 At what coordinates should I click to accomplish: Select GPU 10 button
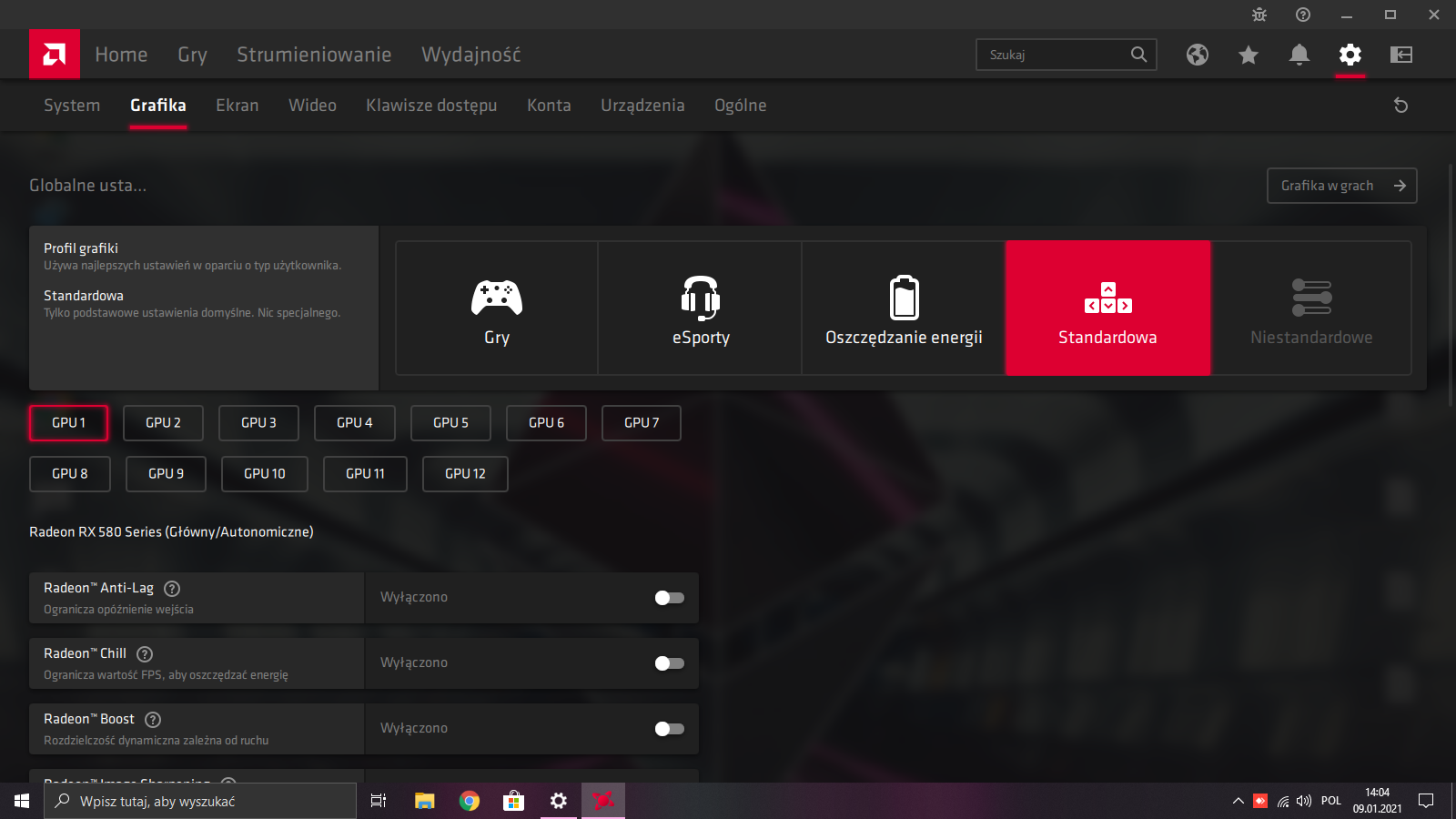coord(265,474)
